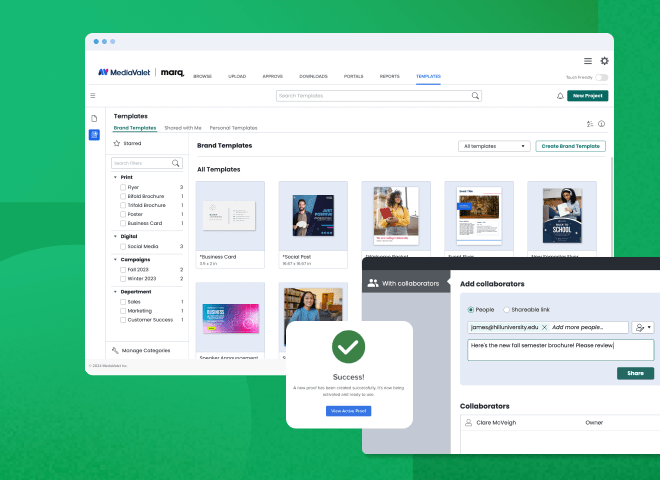Check the Winter 2023 filter

[x=123, y=279]
